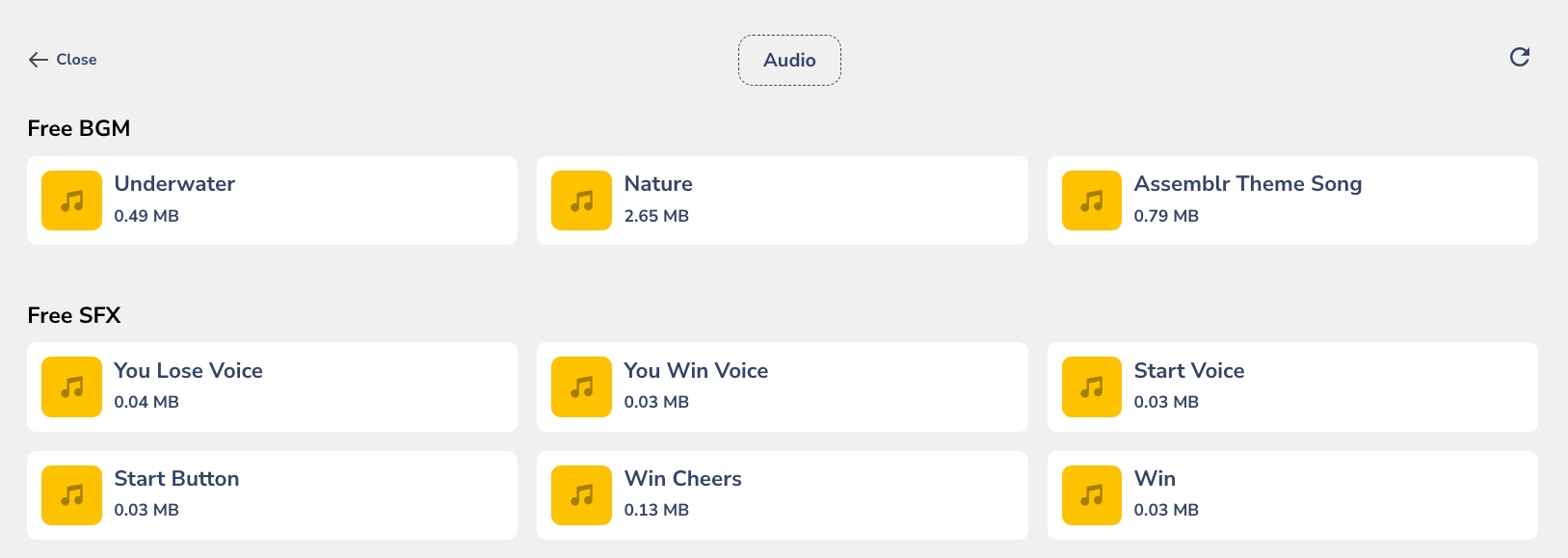Click the Underwater music note icon
This screenshot has width=1568, height=558.
(x=71, y=200)
